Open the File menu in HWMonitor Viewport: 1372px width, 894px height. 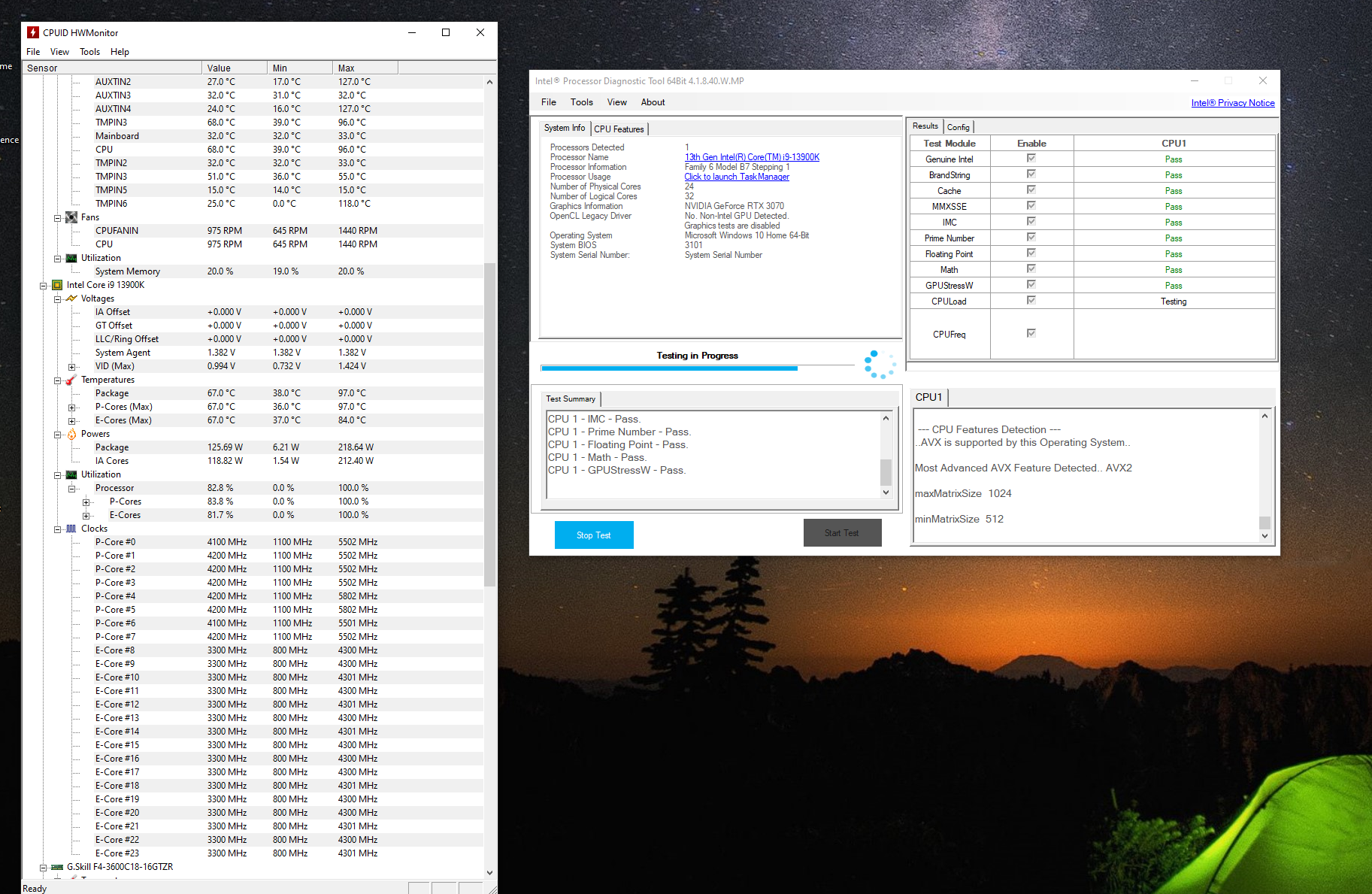(x=33, y=52)
